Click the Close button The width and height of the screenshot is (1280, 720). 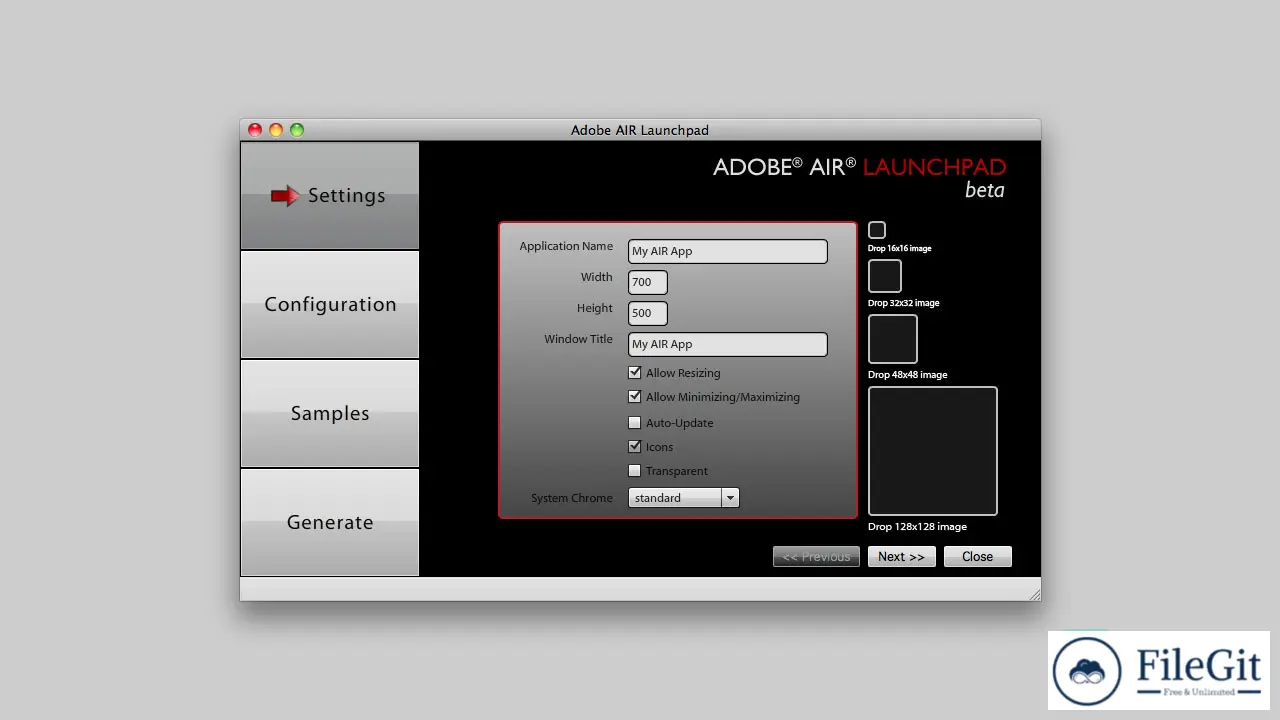[977, 556]
